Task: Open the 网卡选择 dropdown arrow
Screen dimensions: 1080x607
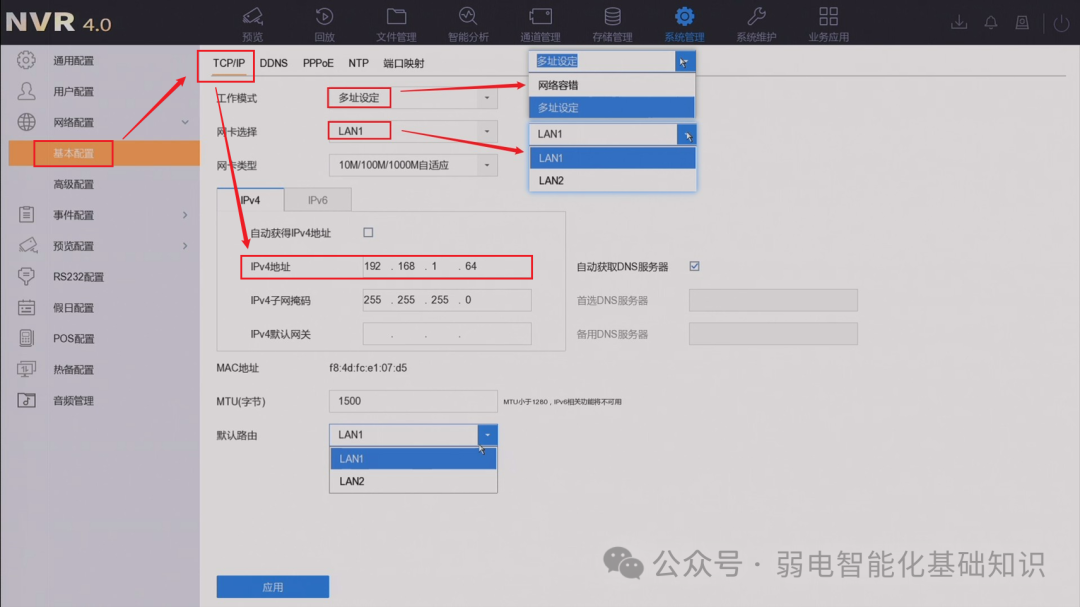Action: [x=487, y=131]
